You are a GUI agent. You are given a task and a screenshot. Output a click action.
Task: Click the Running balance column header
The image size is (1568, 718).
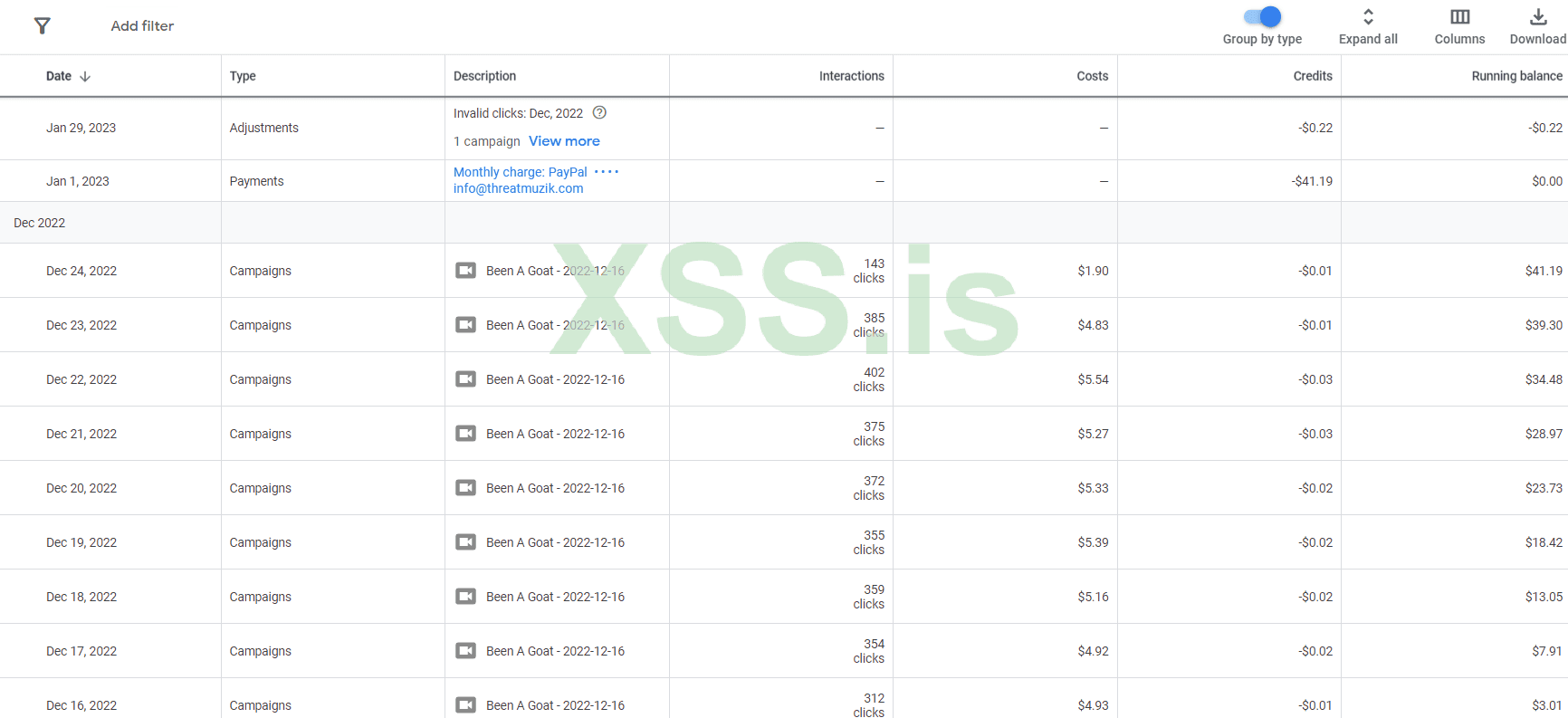coord(1516,76)
